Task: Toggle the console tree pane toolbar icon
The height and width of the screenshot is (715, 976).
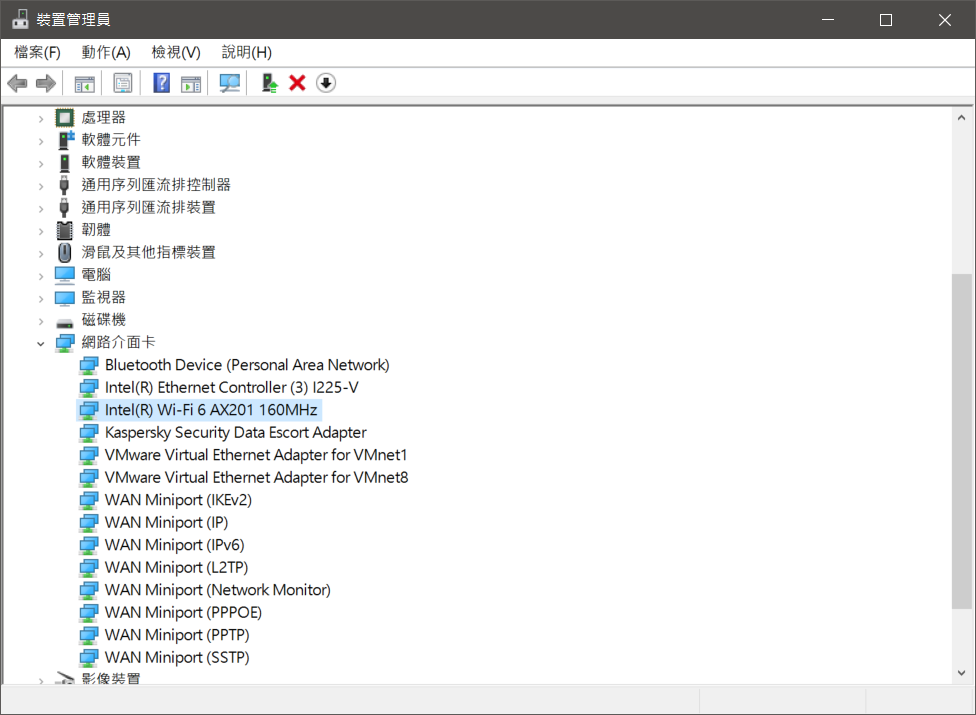Action: click(x=85, y=83)
